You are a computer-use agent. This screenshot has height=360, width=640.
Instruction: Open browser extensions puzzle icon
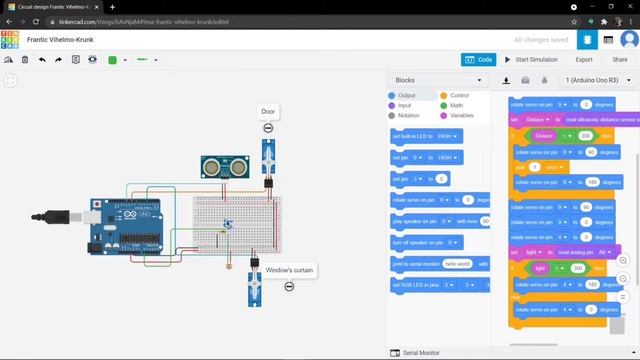(x=604, y=22)
